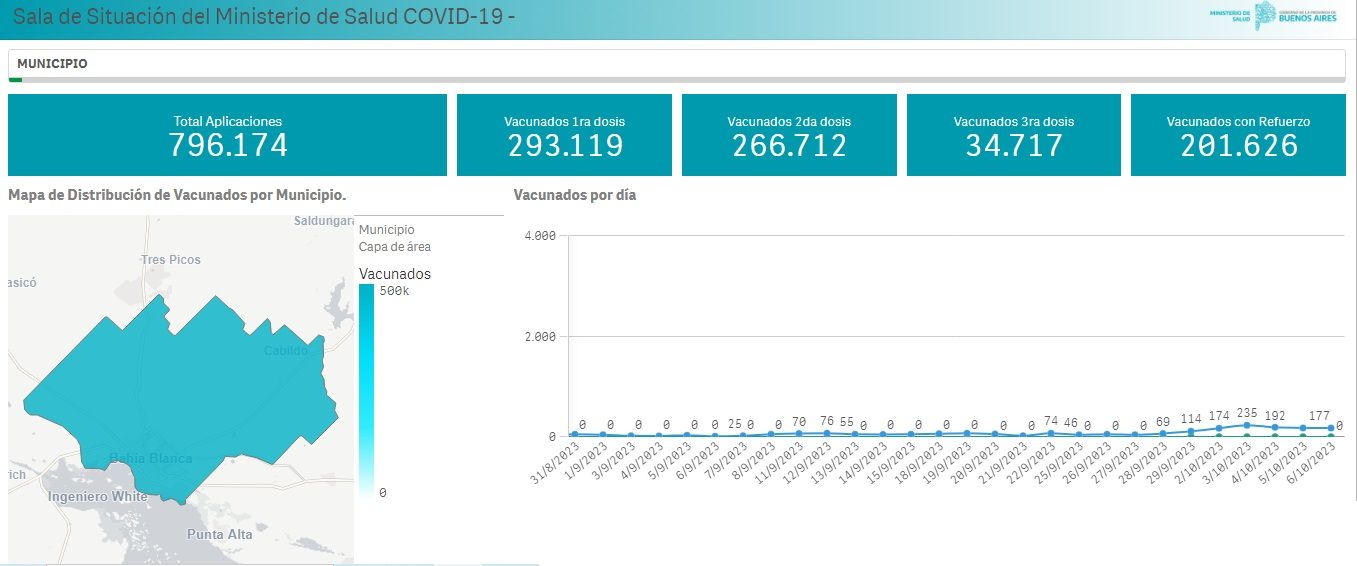This screenshot has height=566, width=1357.
Task: Open the MUNICIPIO filter selector
Action: click(52, 64)
